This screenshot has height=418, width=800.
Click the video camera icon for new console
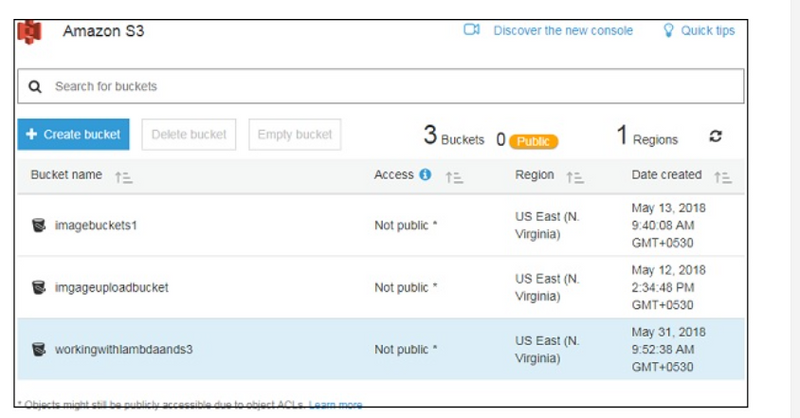coord(472,30)
